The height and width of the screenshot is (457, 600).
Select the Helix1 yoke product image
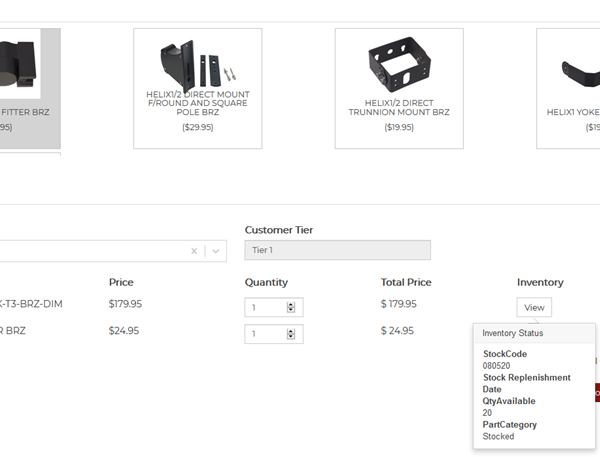click(578, 68)
